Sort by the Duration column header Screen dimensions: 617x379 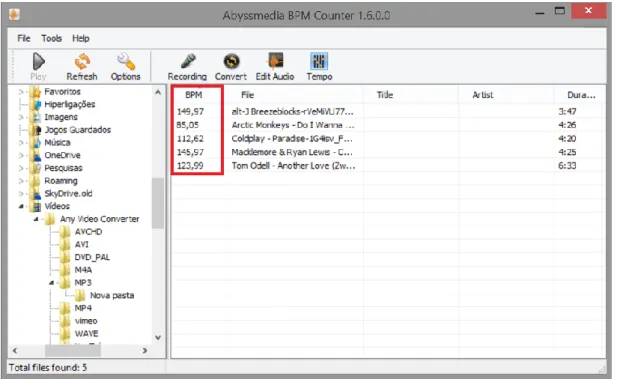[581, 95]
